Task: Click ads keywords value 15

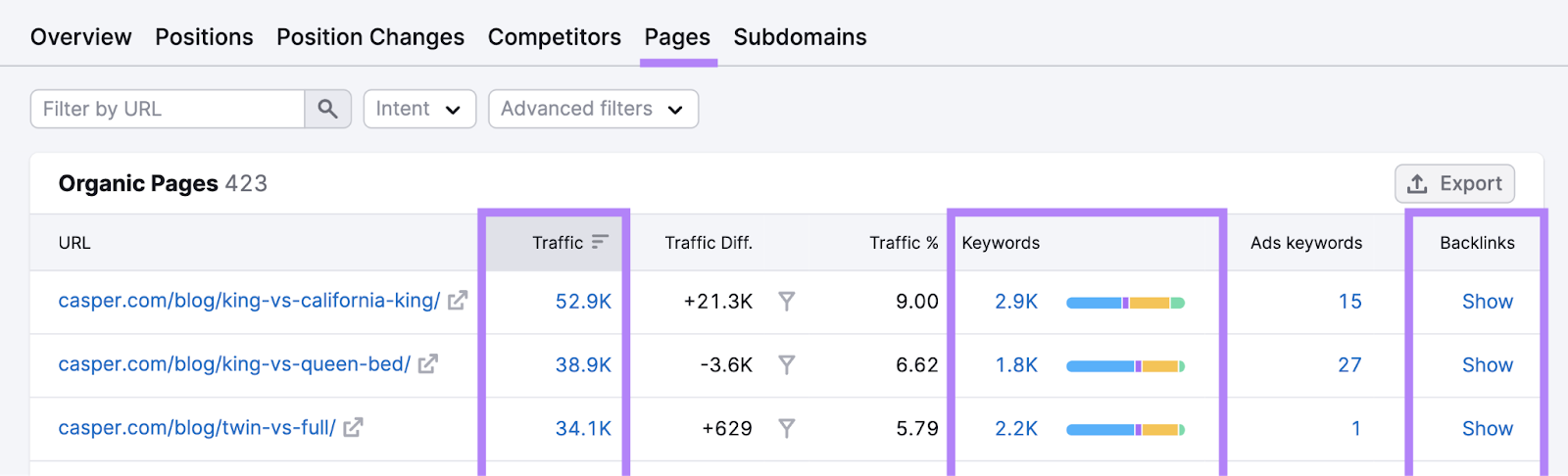Action: coord(1350,302)
